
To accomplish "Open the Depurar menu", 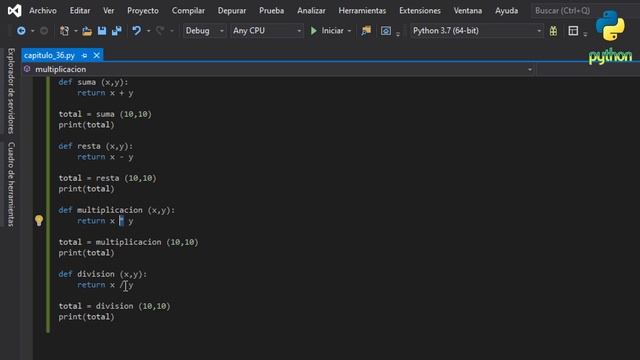I will (x=232, y=11).
